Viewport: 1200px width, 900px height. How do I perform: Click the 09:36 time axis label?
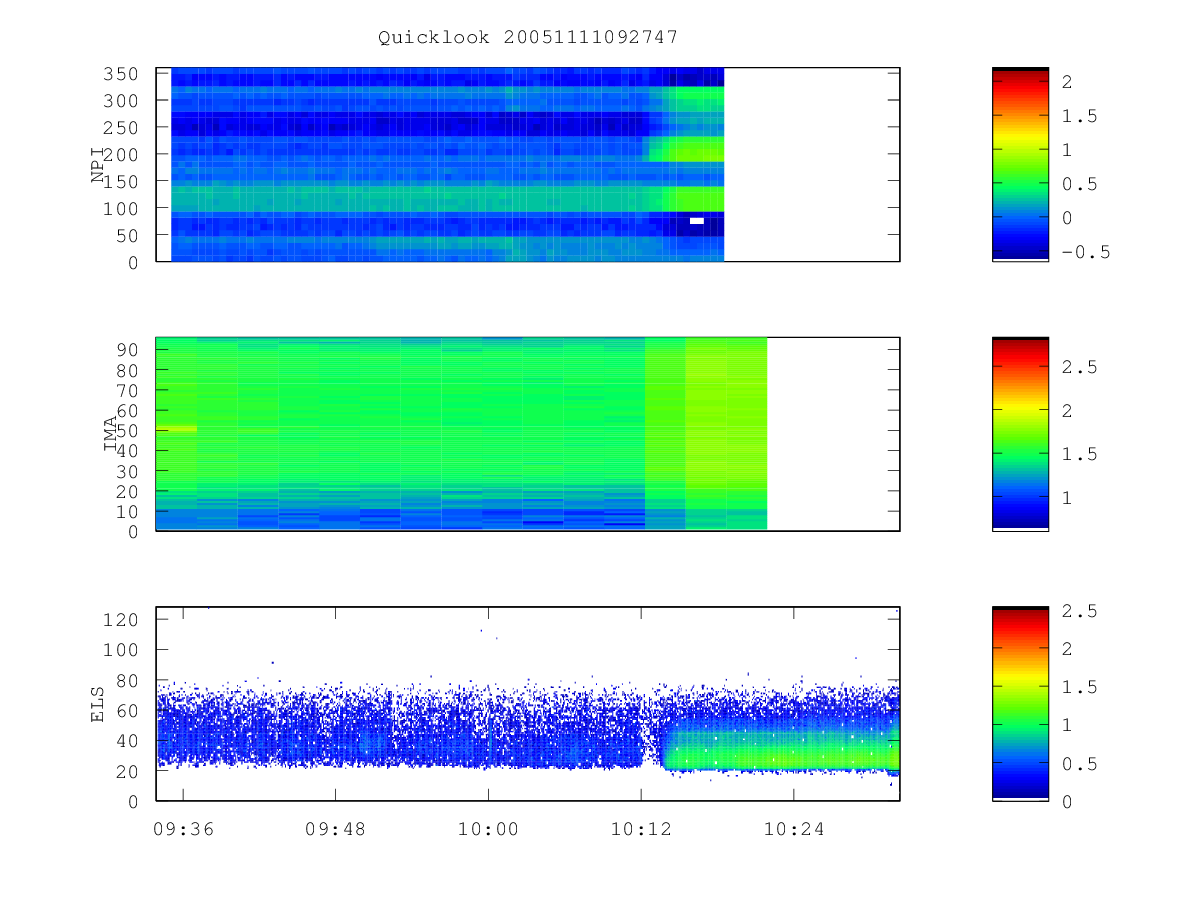[183, 829]
